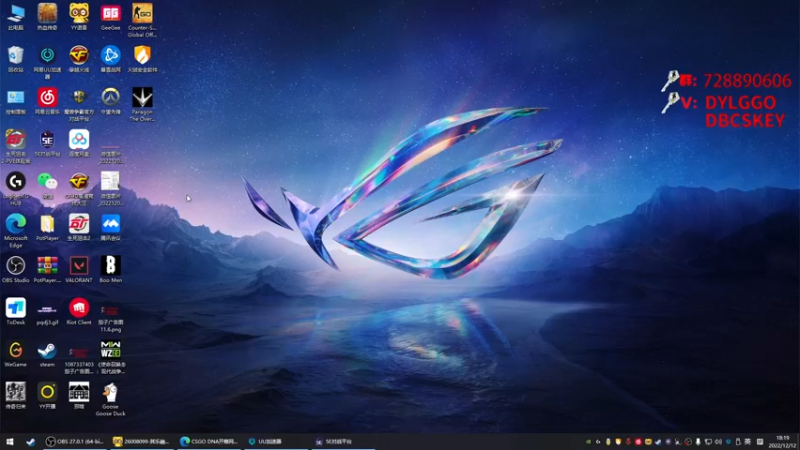This screenshot has width=800, height=450.
Task: Open the MW WZ Call of Duty shortcut
Action: coord(111,358)
